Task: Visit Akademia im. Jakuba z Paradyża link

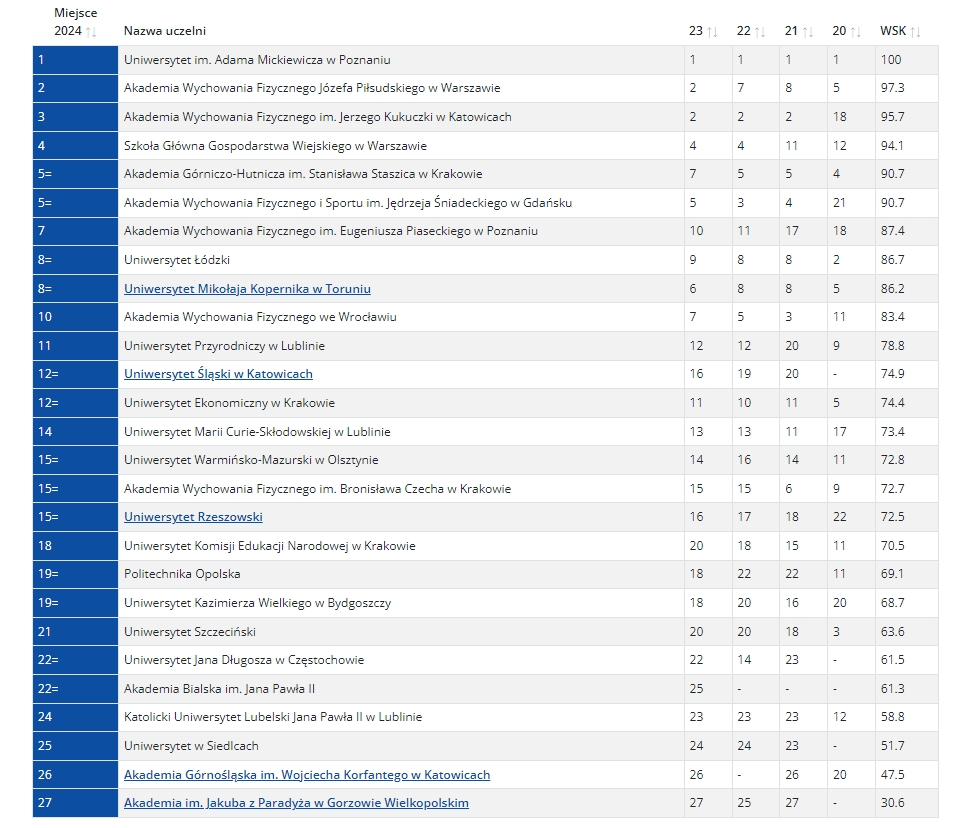Action: pyautogui.click(x=296, y=803)
